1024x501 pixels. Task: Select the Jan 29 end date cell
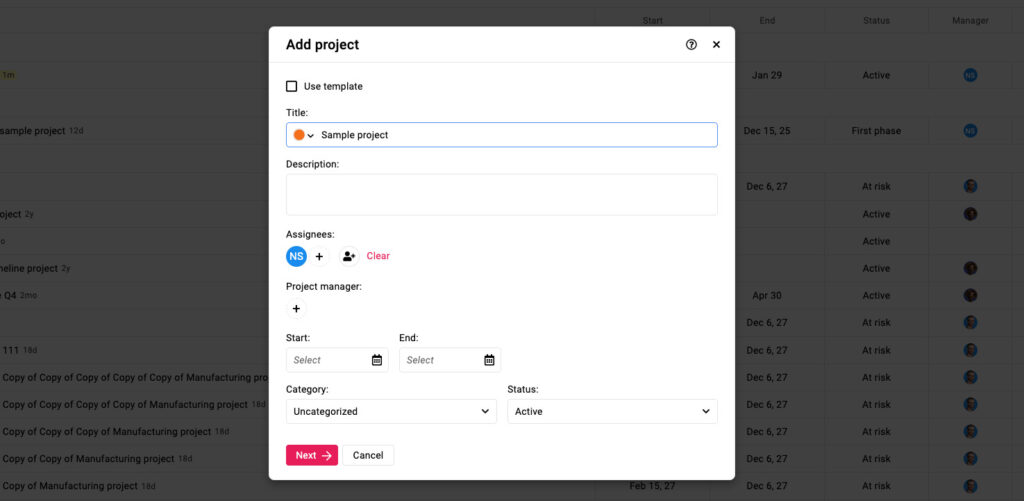(x=767, y=75)
